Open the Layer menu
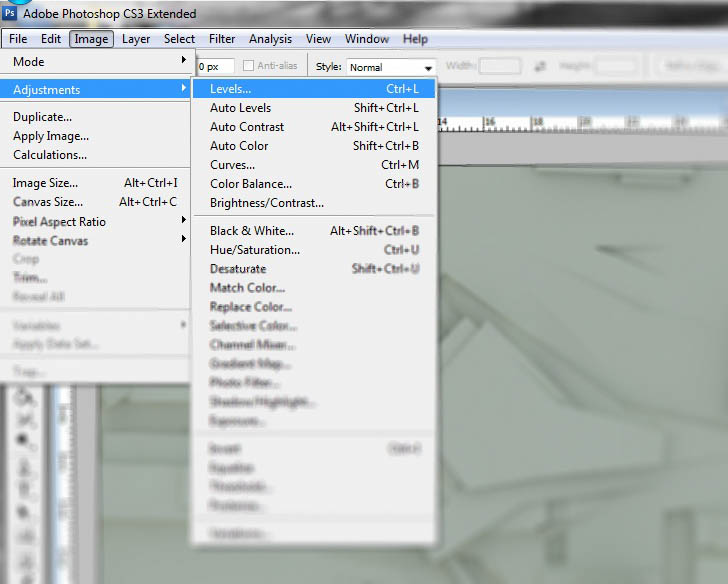The image size is (728, 584). [136, 39]
